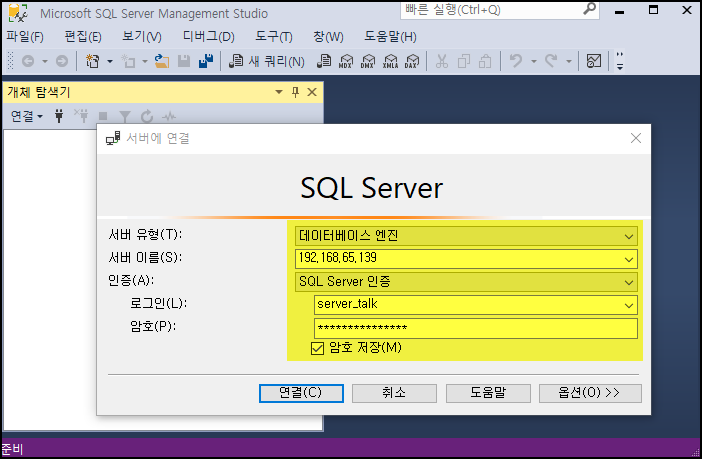This screenshot has height=459, width=702.
Task: Click the 연결(C) connect button
Action: (x=301, y=393)
